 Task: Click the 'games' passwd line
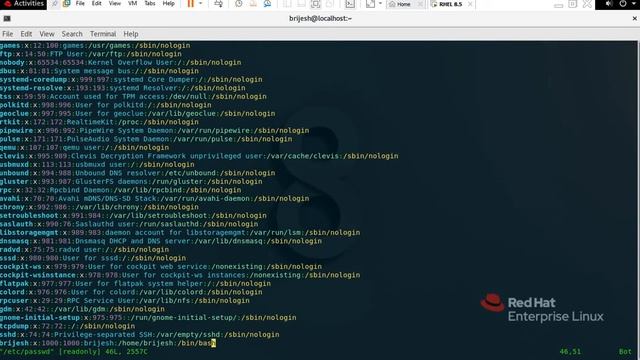coord(95,45)
